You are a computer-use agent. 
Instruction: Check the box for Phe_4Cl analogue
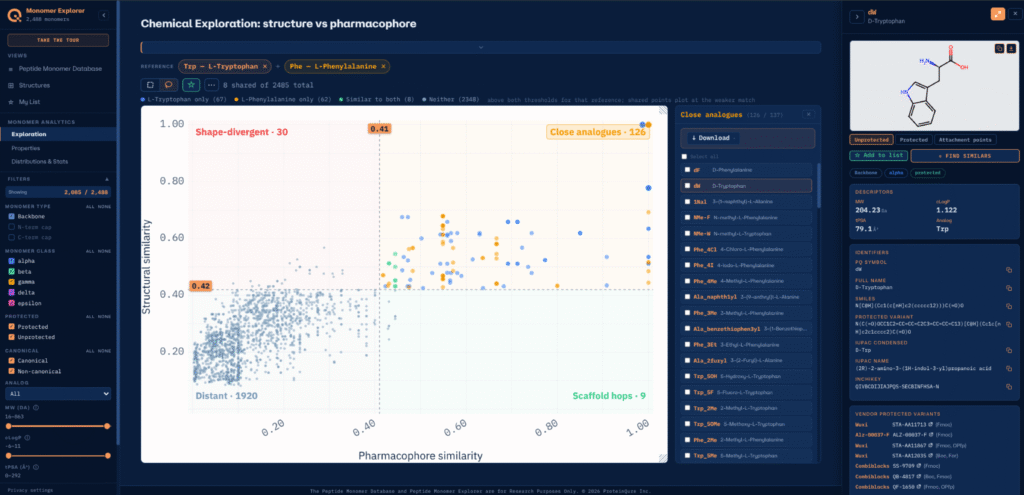(687, 249)
